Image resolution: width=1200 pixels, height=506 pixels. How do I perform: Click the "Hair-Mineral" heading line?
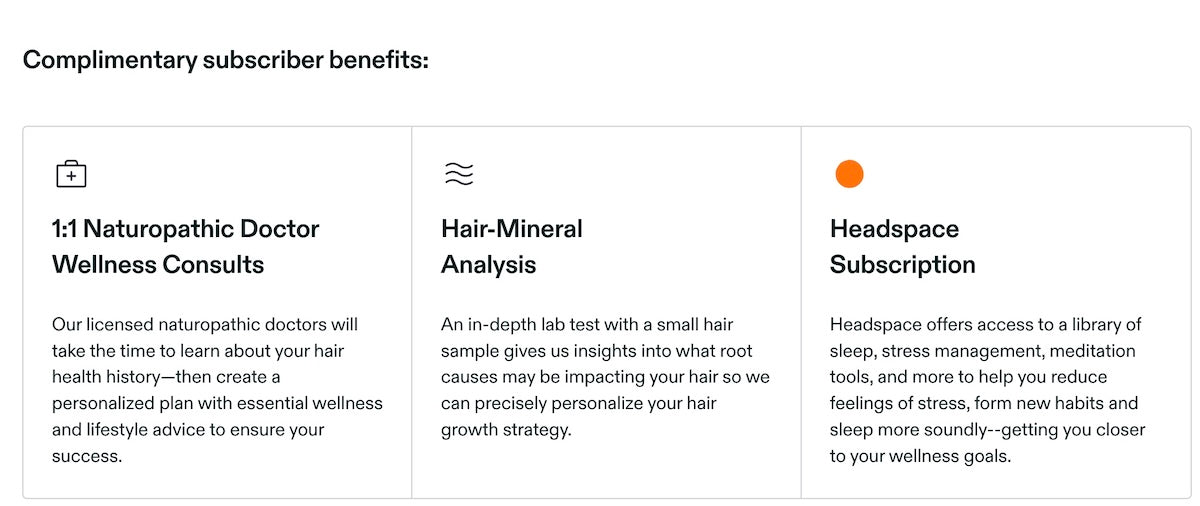pyautogui.click(x=511, y=229)
